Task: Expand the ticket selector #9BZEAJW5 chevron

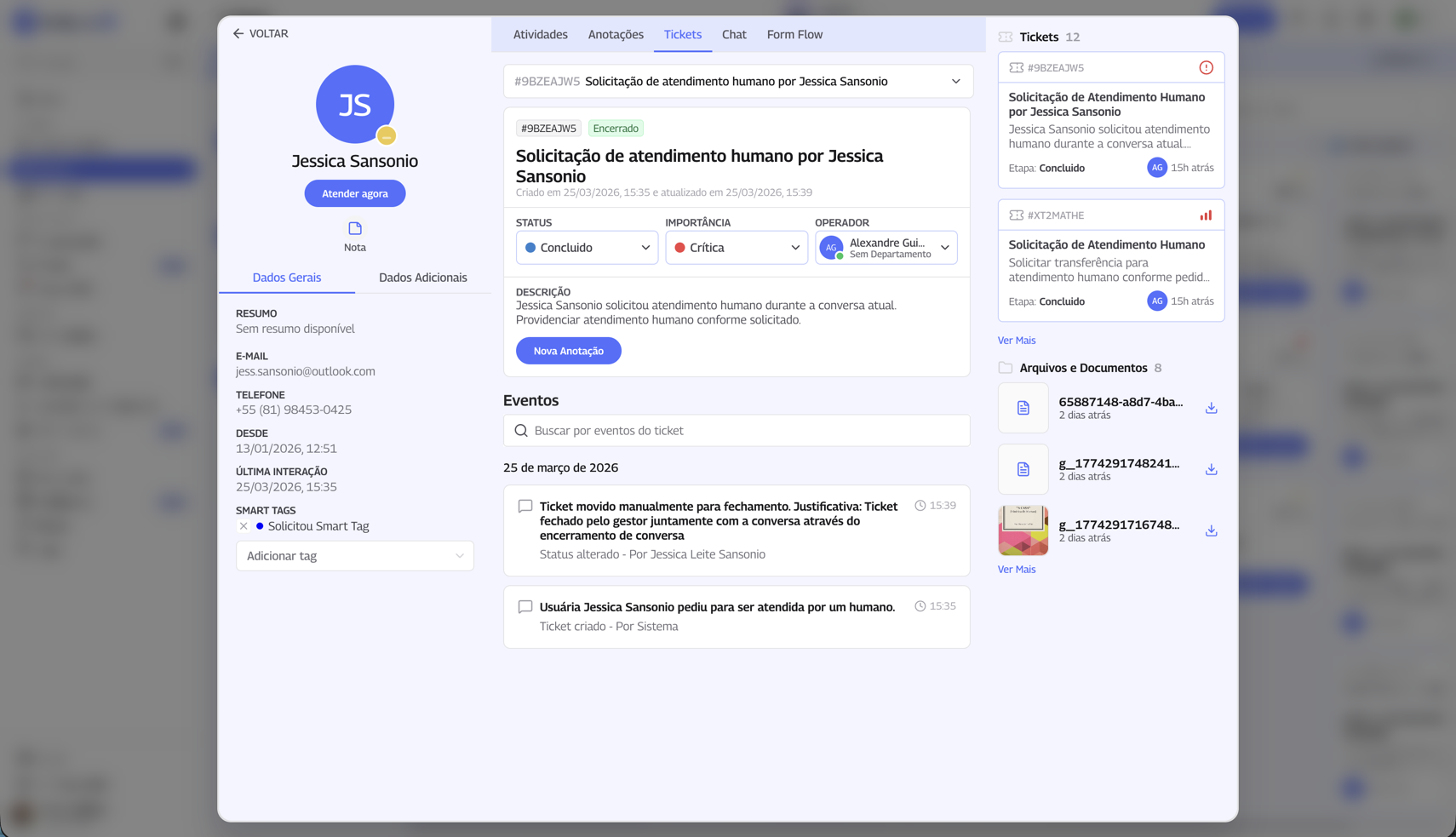Action: 955,82
